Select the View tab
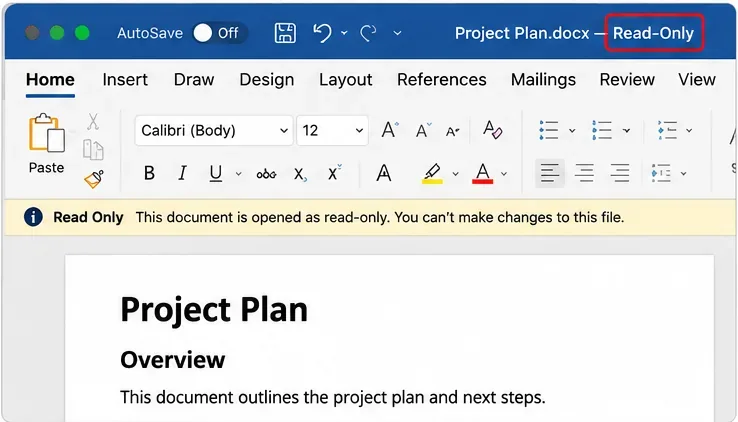Viewport: 738px width, 422px height. point(697,80)
